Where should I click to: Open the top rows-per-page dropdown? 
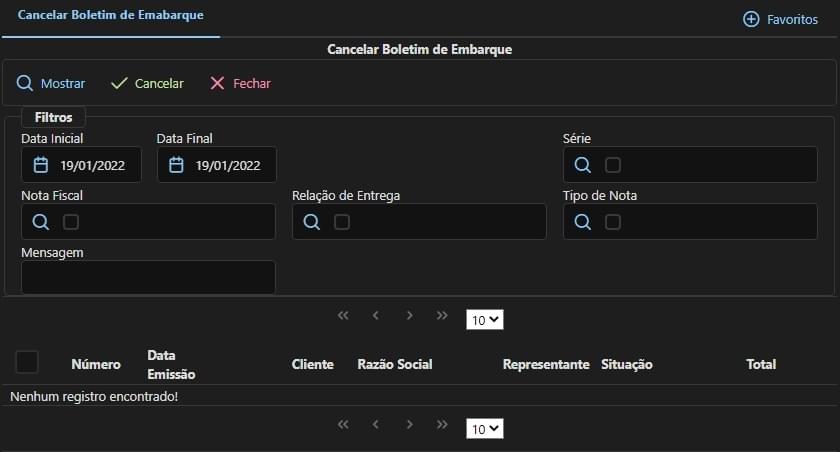click(x=485, y=320)
